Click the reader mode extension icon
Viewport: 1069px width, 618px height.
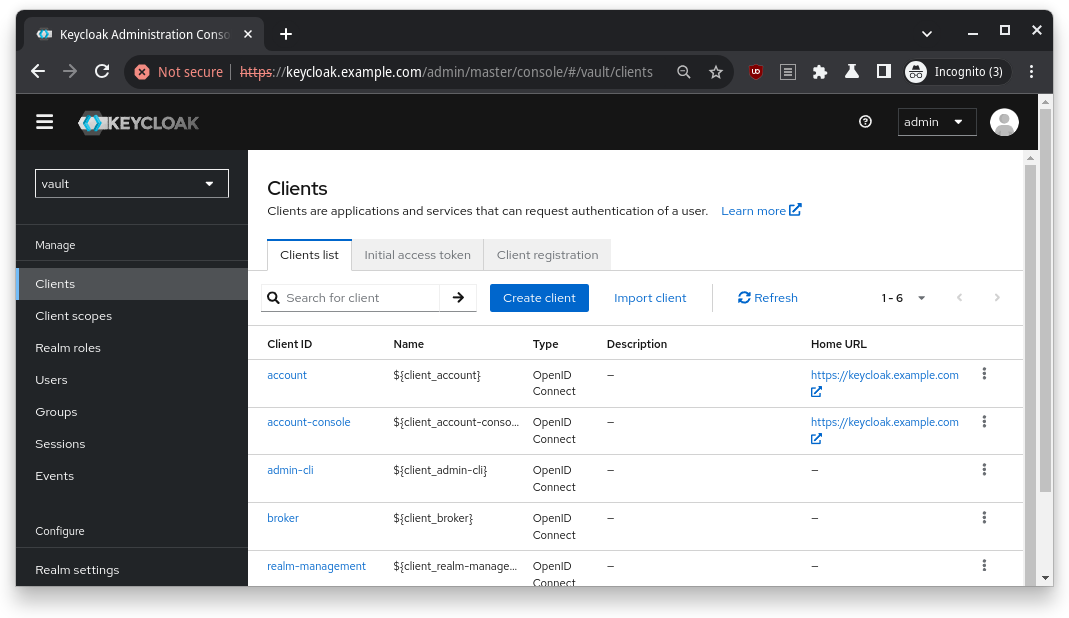(x=787, y=72)
